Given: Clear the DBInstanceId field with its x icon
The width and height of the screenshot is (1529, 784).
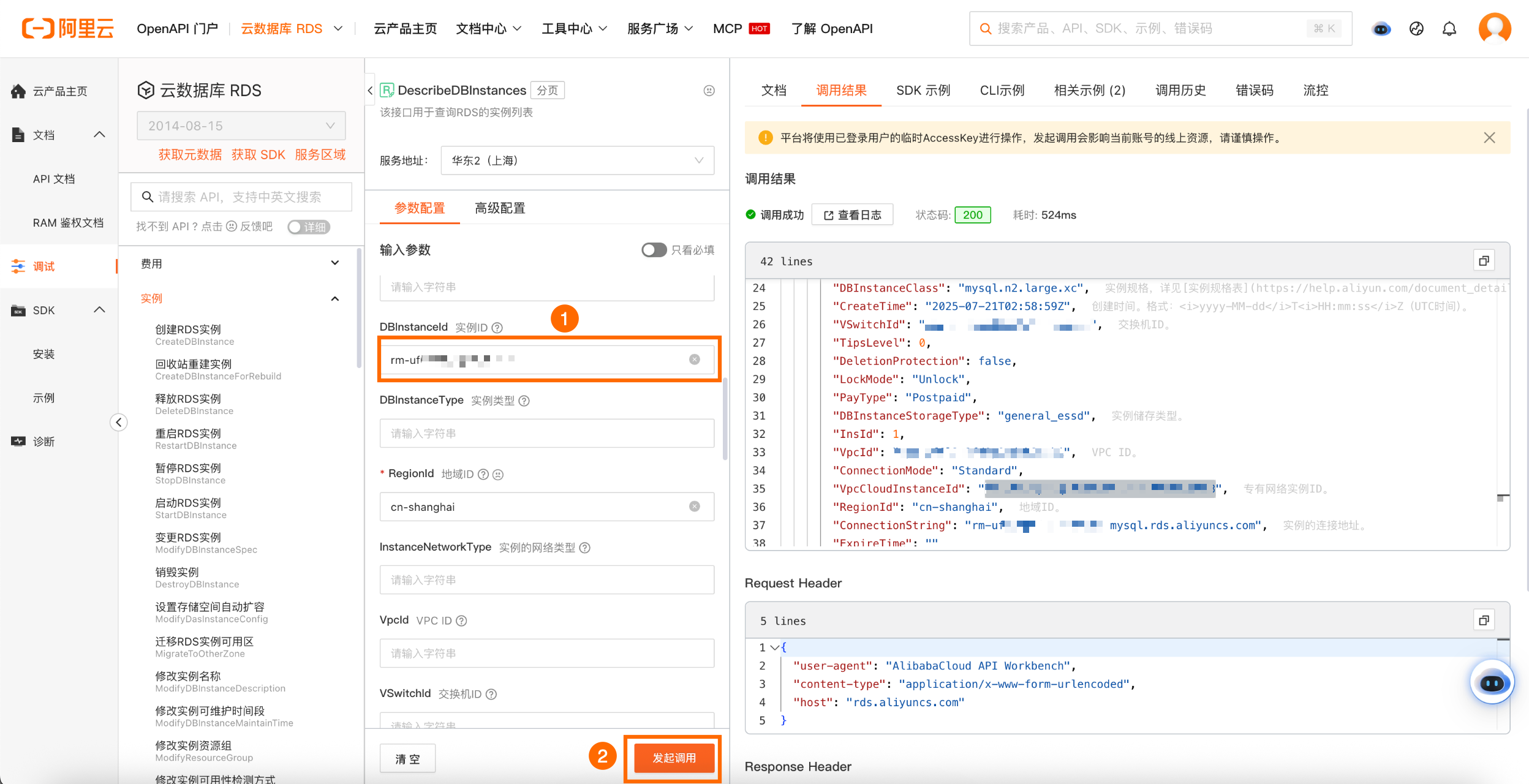Looking at the screenshot, I should pyautogui.click(x=695, y=360).
